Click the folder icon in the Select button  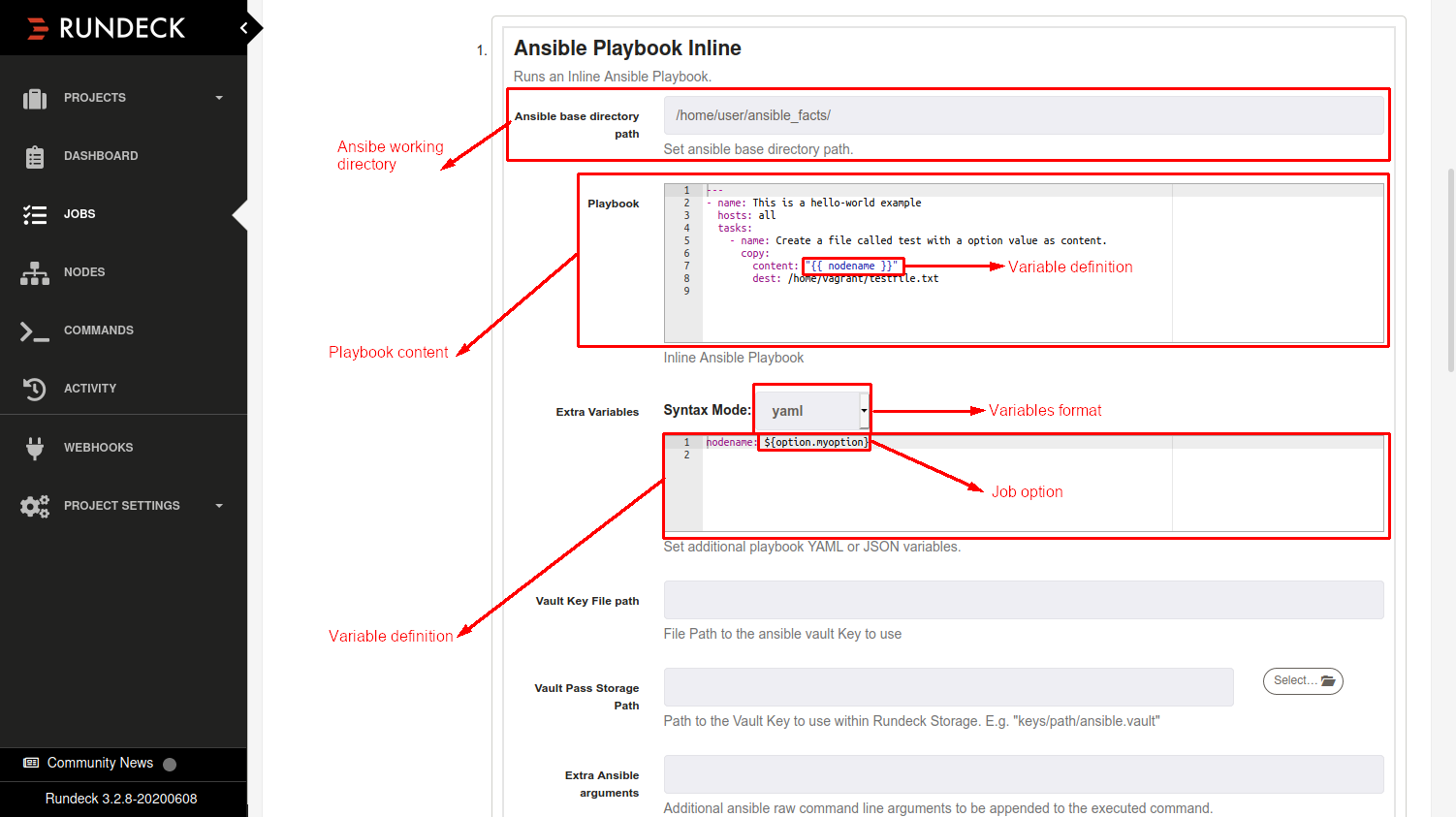pos(1328,681)
